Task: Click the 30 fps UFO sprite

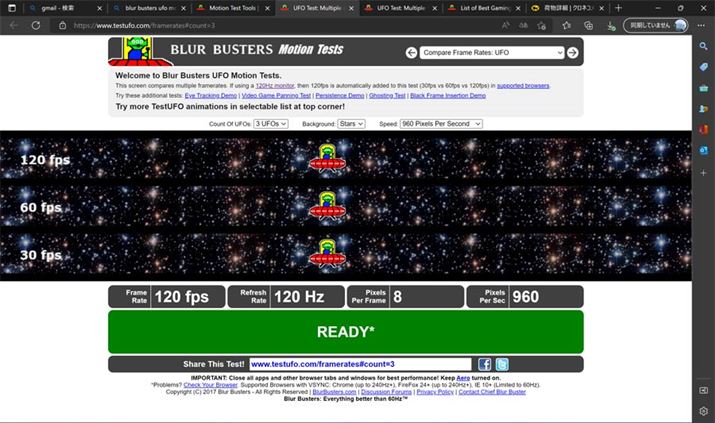Action: pos(327,253)
